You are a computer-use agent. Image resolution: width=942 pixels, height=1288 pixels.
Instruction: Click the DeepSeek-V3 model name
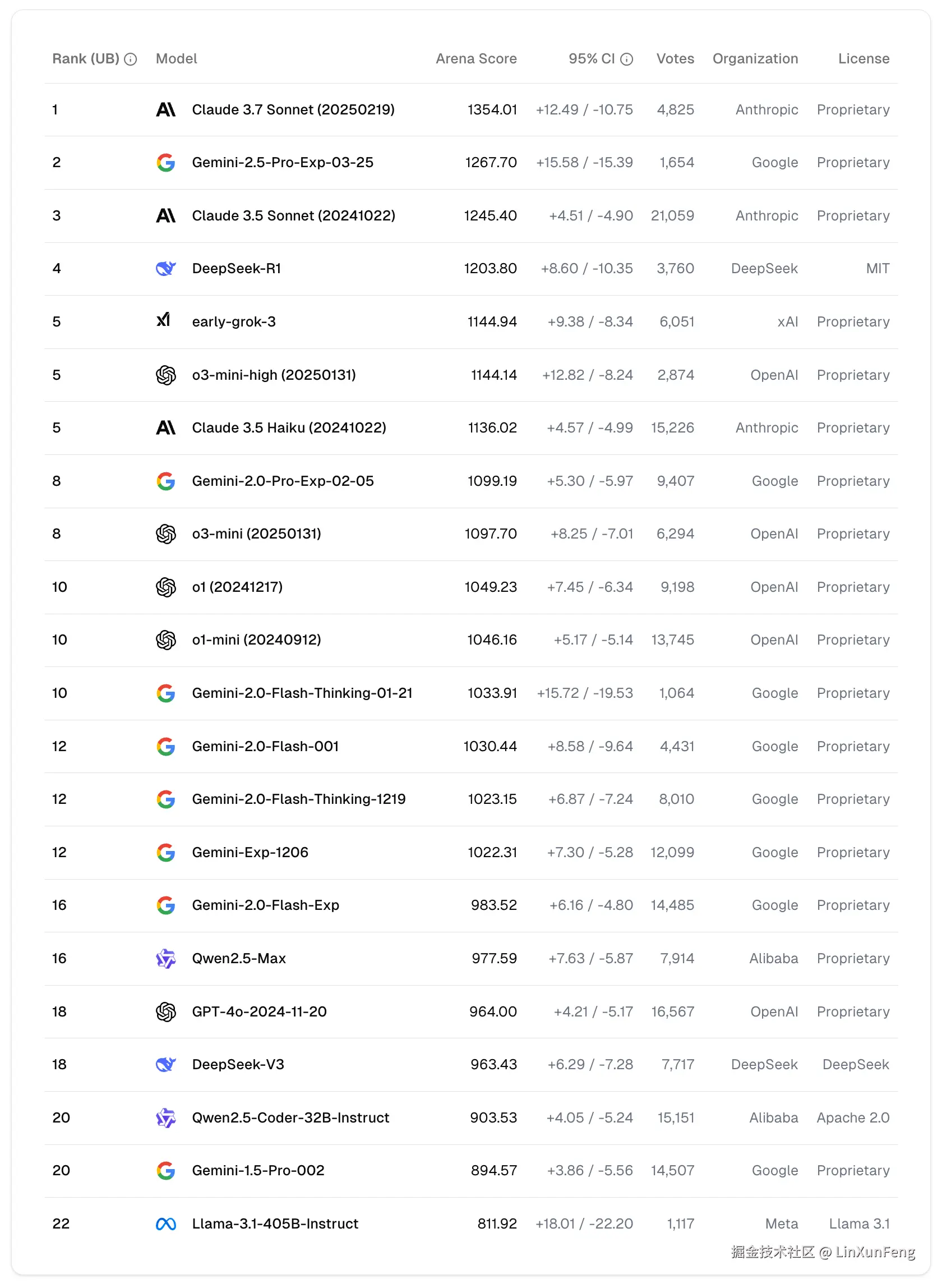coord(238,1064)
